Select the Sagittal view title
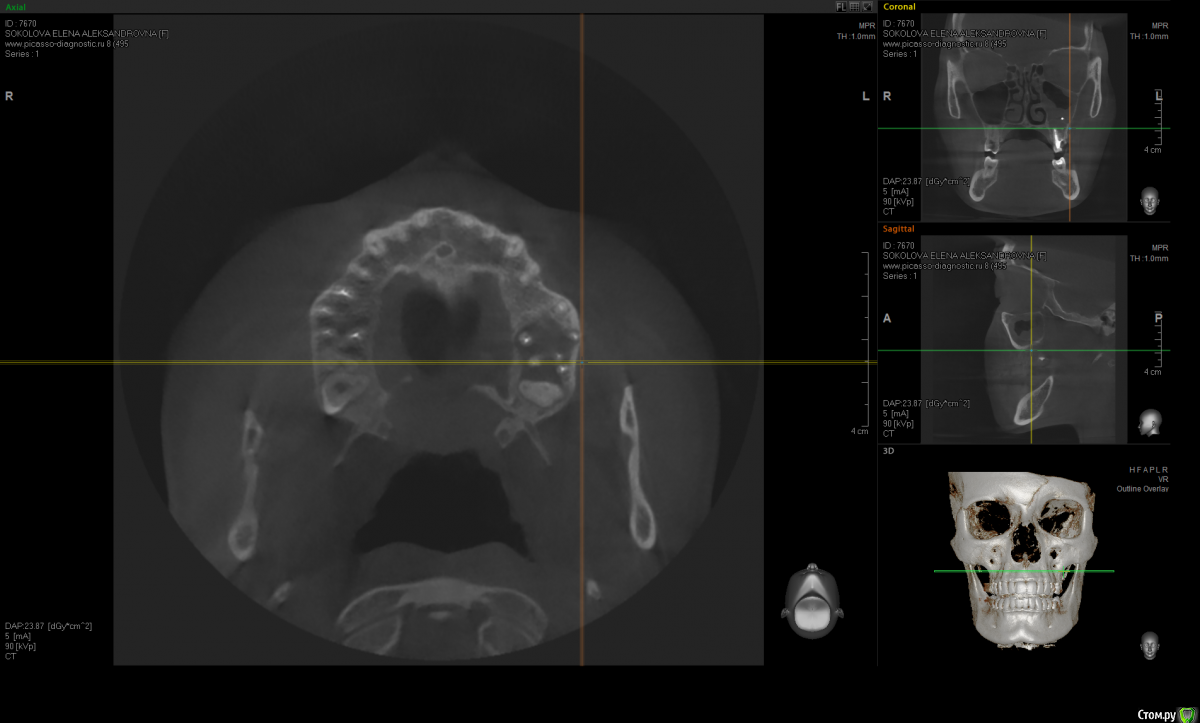1200x723 pixels. tap(899, 229)
